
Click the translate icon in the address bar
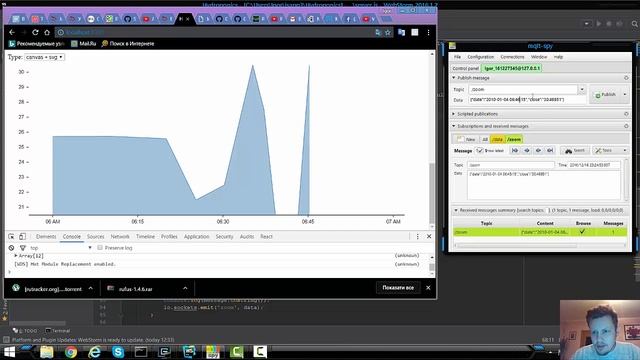[378, 32]
